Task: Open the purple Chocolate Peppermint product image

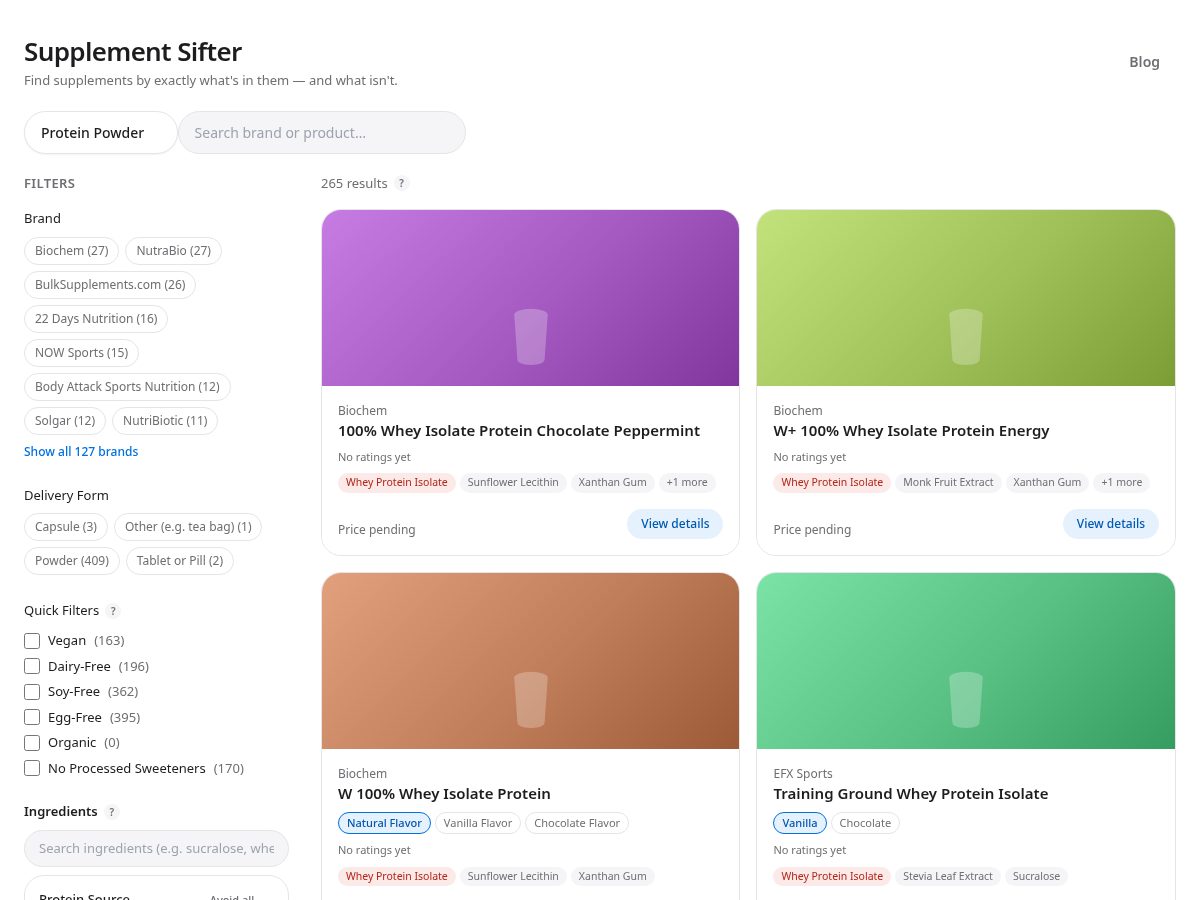Action: click(x=530, y=298)
